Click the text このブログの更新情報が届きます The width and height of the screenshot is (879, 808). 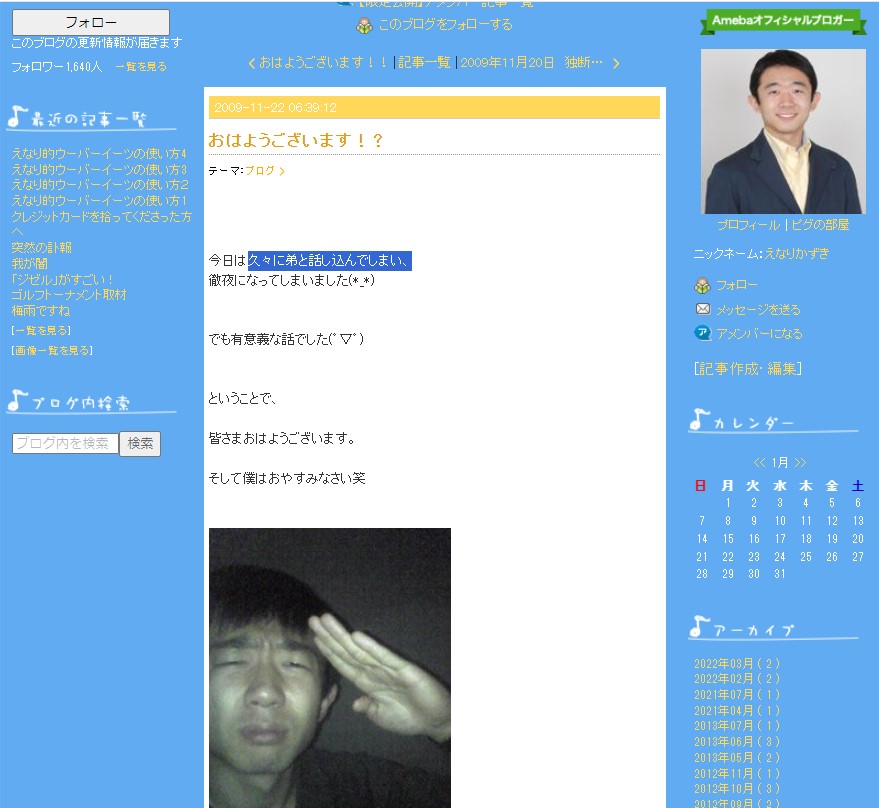pyautogui.click(x=97, y=43)
